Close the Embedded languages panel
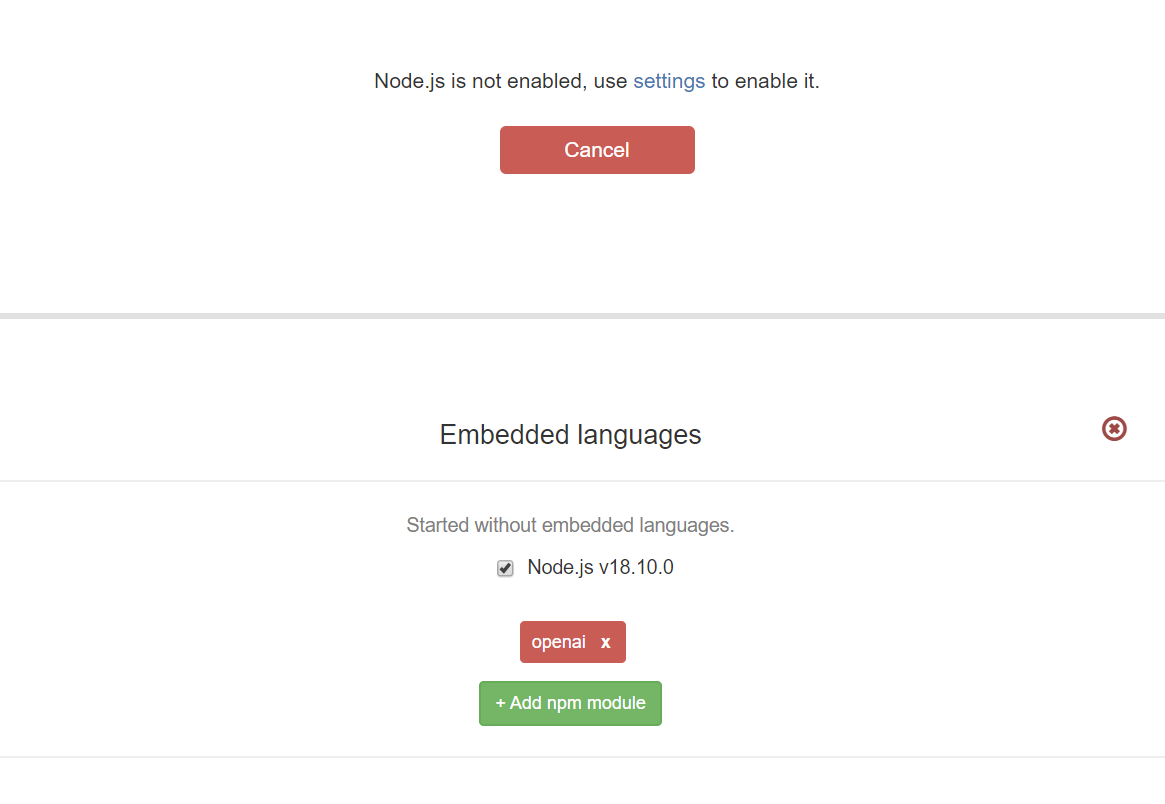The image size is (1165, 804). (1114, 429)
